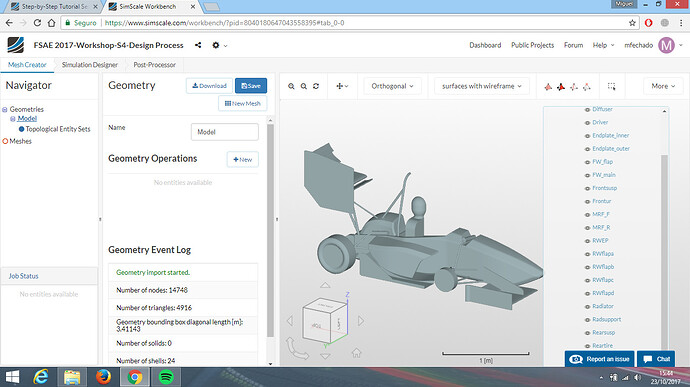Switch to the Post-Processor tab
Viewport: 690px width, 387px height.
point(154,65)
